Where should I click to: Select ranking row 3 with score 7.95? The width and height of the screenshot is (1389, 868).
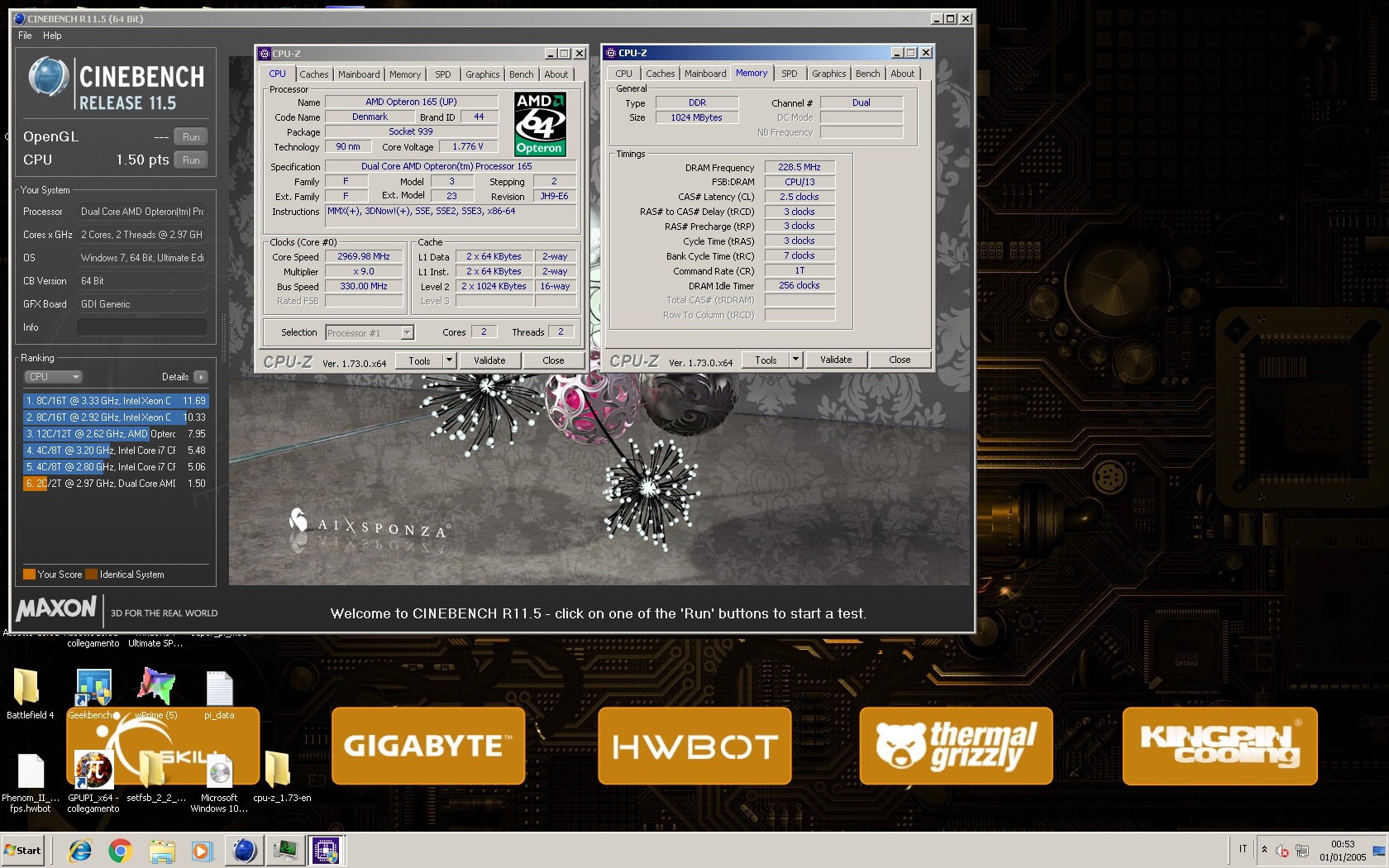pos(116,434)
